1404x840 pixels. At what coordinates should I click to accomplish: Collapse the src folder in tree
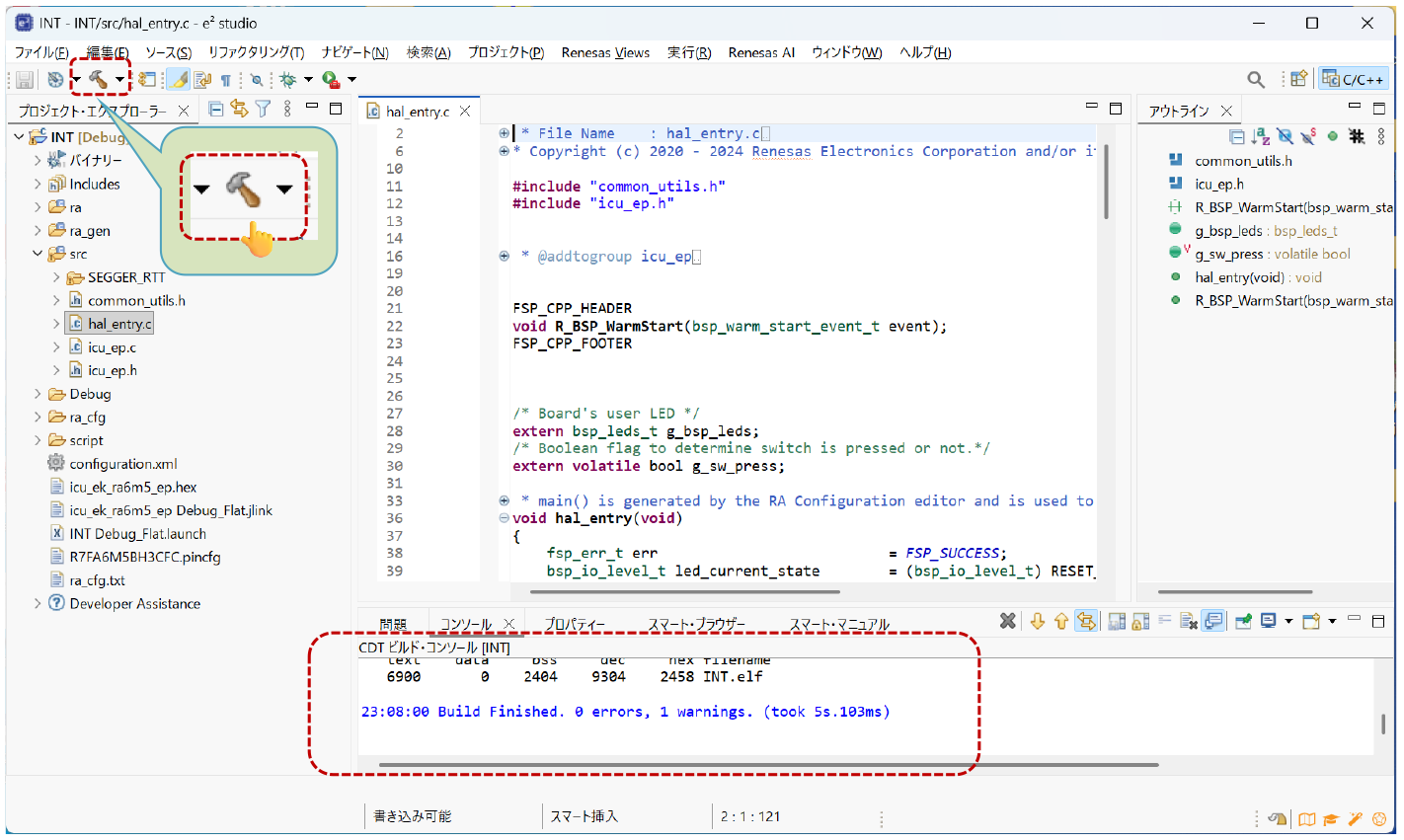click(x=39, y=254)
